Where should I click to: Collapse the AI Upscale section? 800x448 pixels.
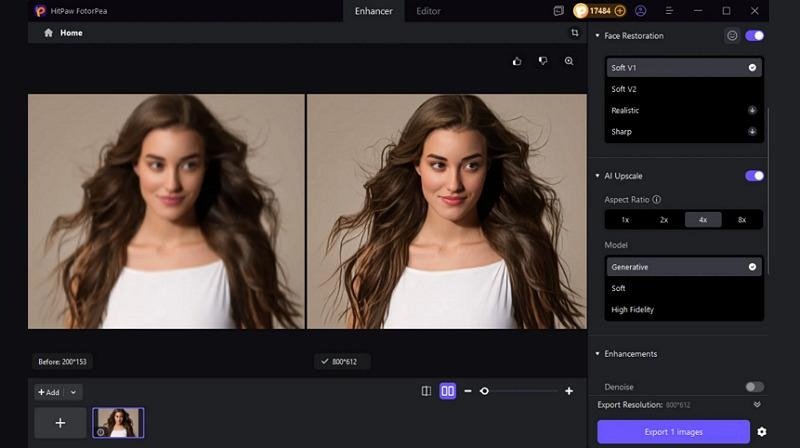click(x=597, y=176)
